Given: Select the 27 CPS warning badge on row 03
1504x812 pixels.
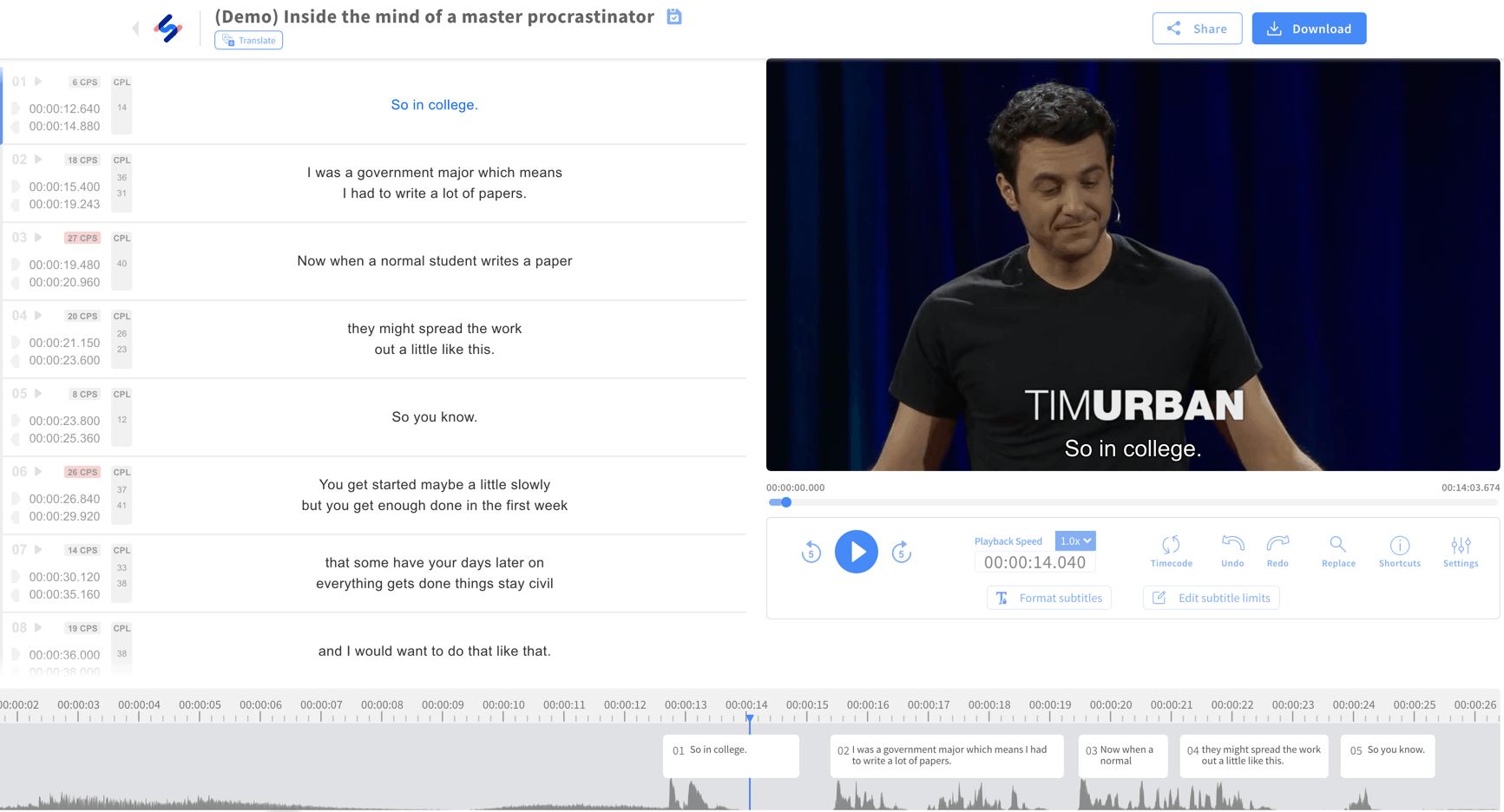Looking at the screenshot, I should coord(82,238).
